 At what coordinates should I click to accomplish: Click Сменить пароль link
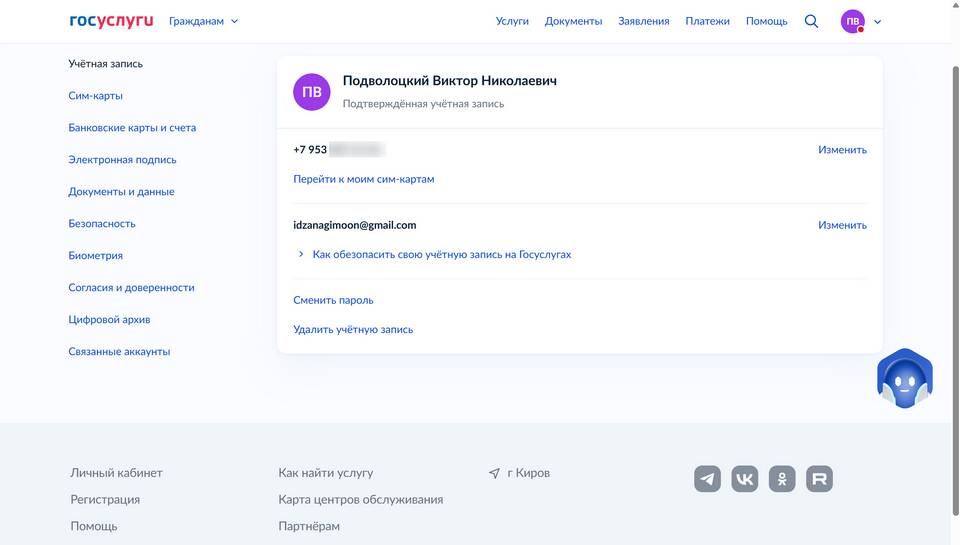[333, 300]
